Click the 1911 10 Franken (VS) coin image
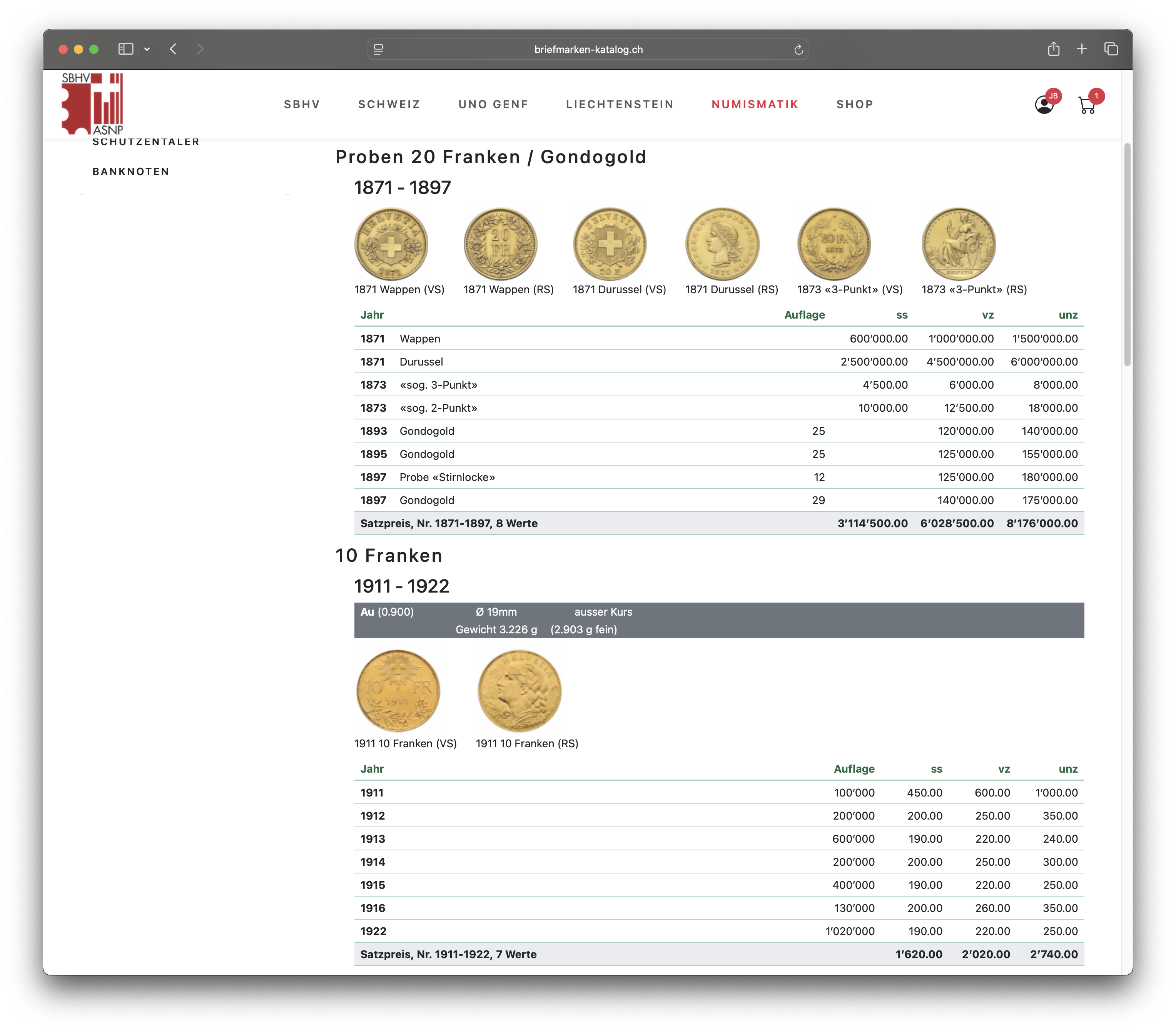This screenshot has height=1032, width=1176. (x=398, y=690)
